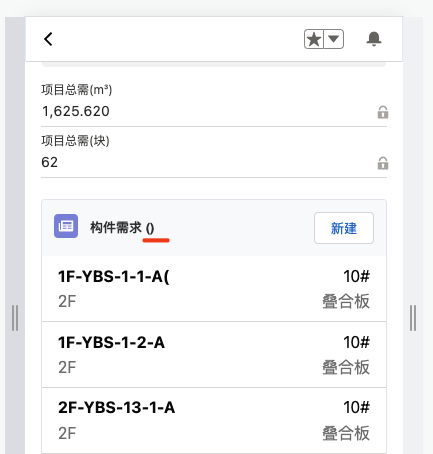Grab the left panel resize handle

(15, 318)
